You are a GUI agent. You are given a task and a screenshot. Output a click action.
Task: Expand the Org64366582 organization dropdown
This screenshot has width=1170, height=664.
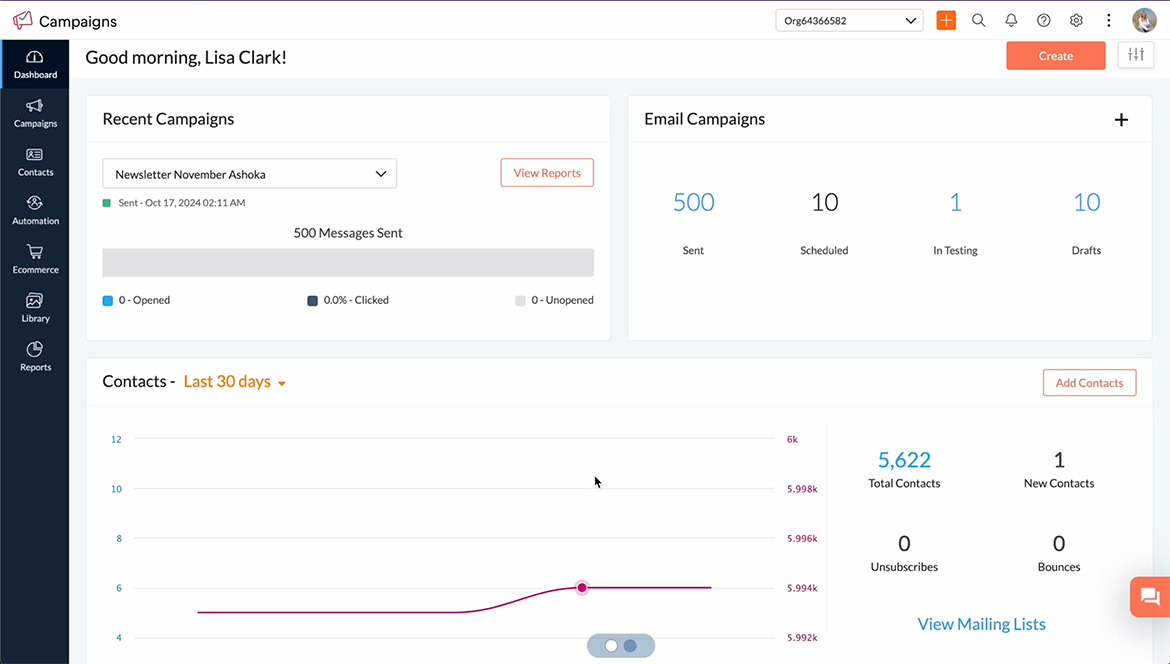[849, 20]
